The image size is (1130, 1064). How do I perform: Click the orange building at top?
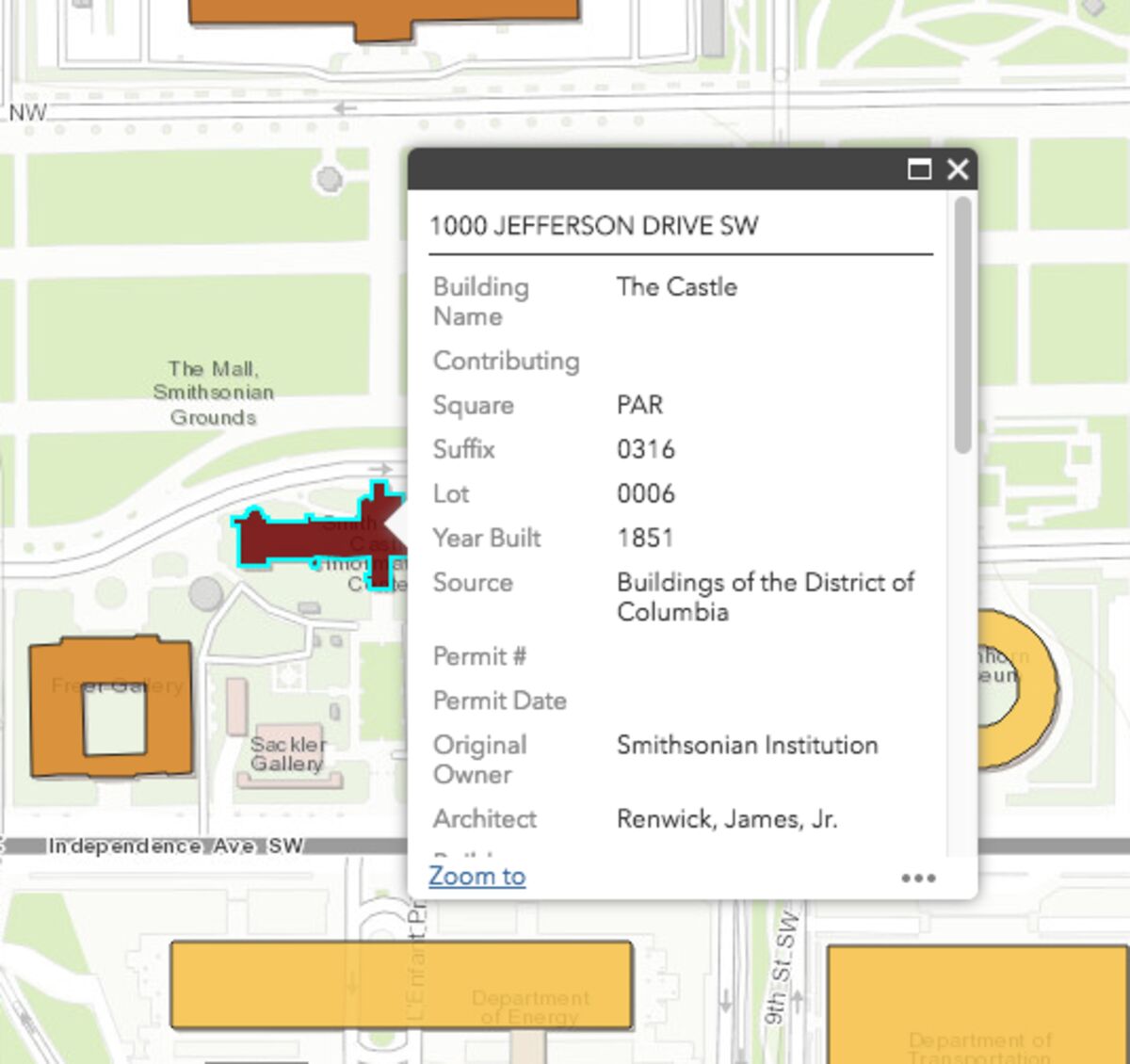(384, 19)
